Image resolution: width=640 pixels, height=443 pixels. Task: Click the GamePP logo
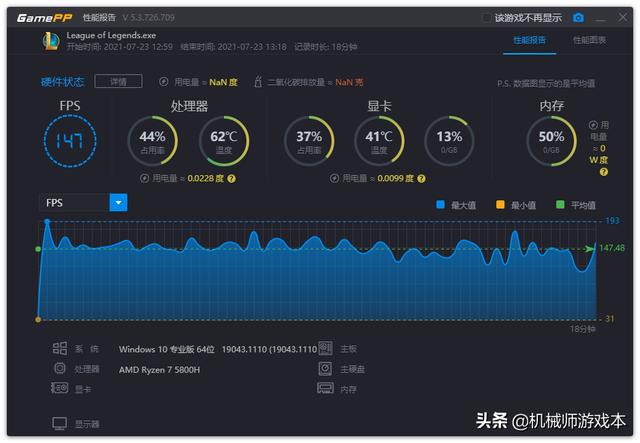click(x=44, y=18)
